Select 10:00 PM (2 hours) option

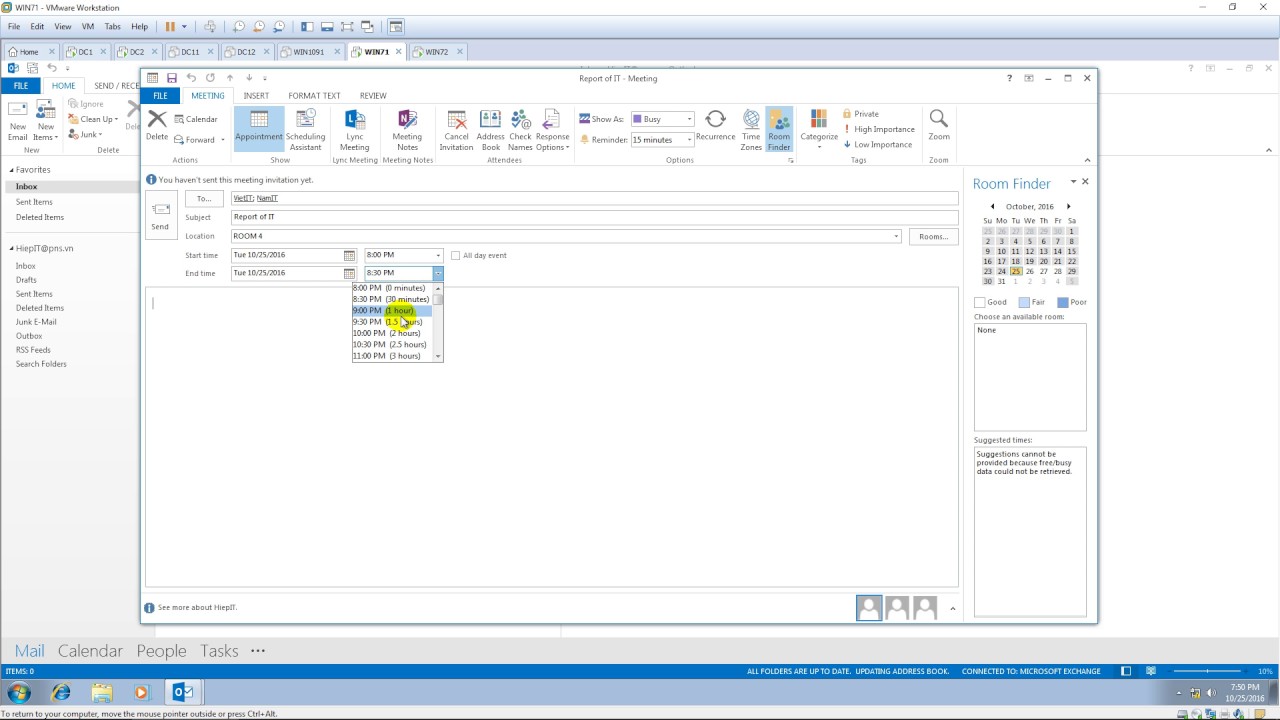click(392, 333)
